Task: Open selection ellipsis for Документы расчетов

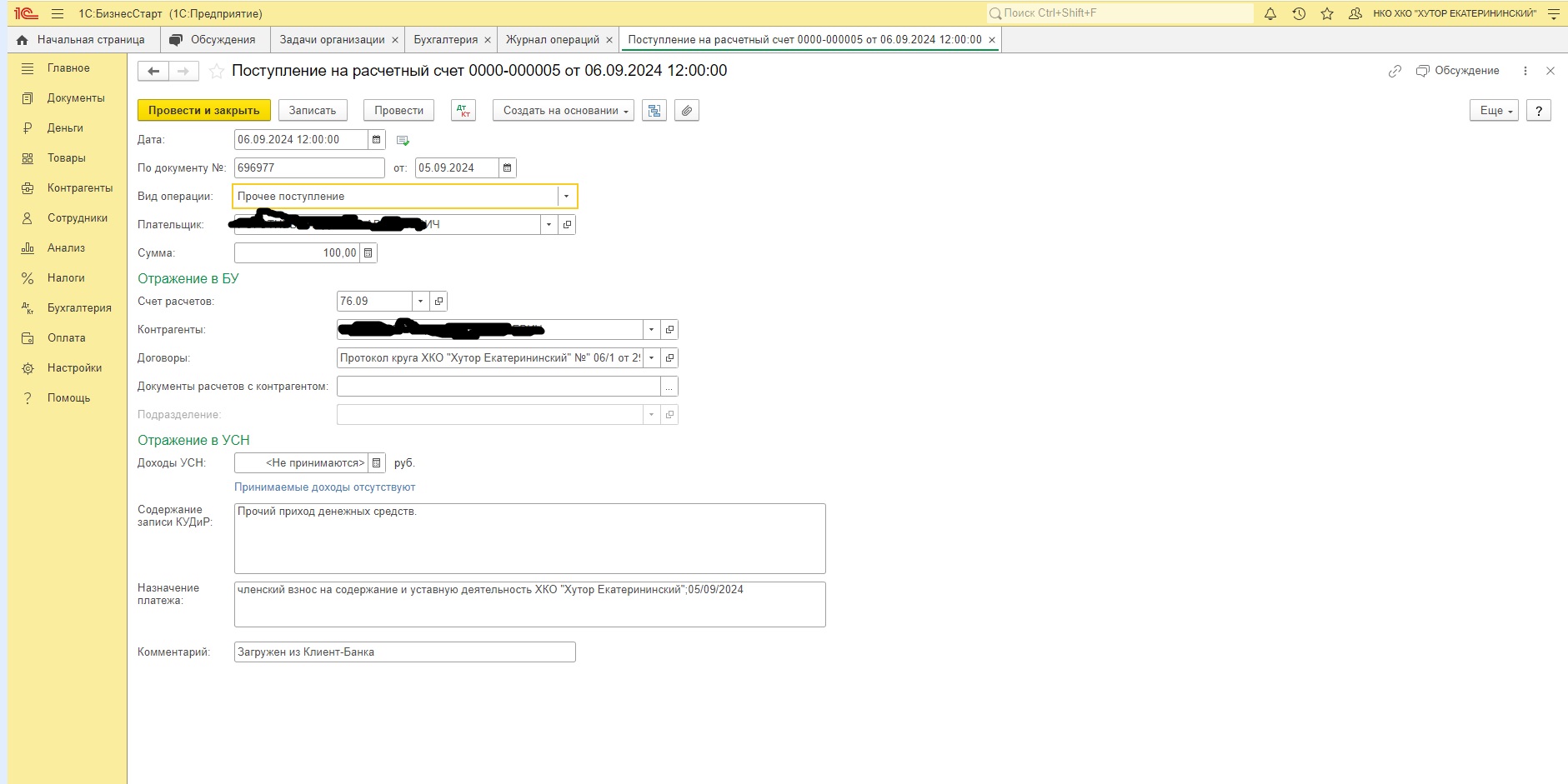Action: tap(669, 387)
